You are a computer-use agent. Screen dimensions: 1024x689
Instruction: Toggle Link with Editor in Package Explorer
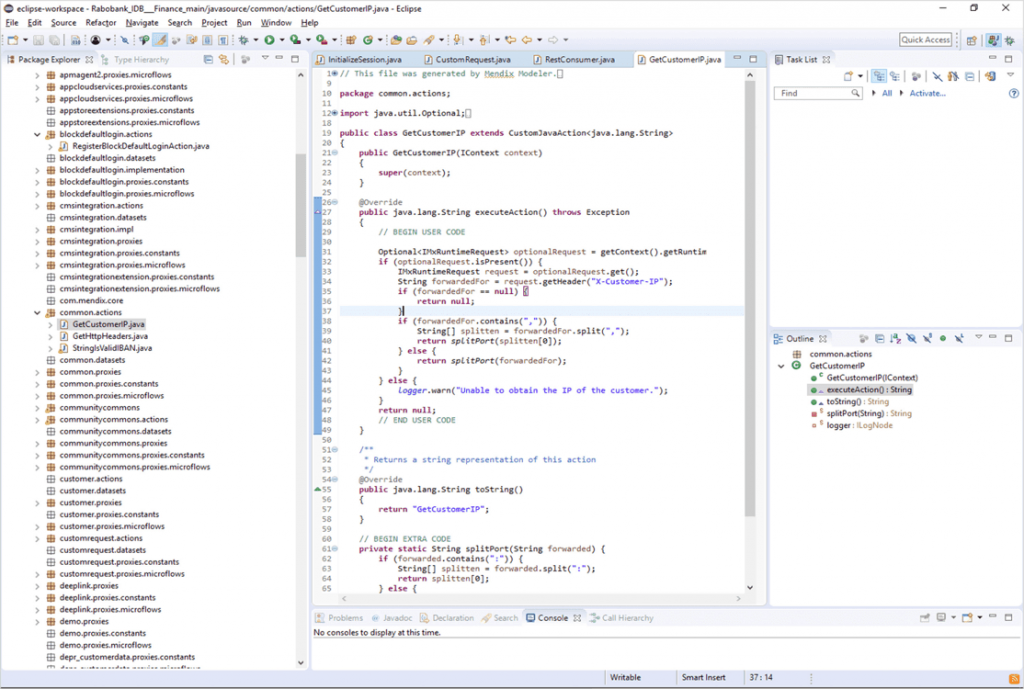pyautogui.click(x=226, y=60)
